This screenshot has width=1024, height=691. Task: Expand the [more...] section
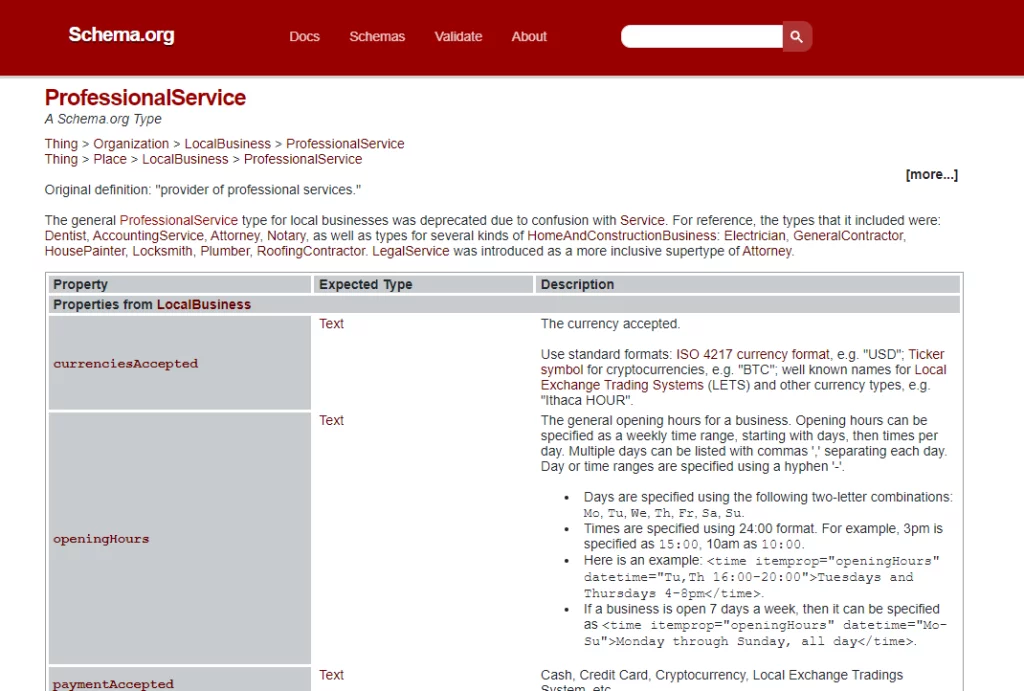[931, 174]
